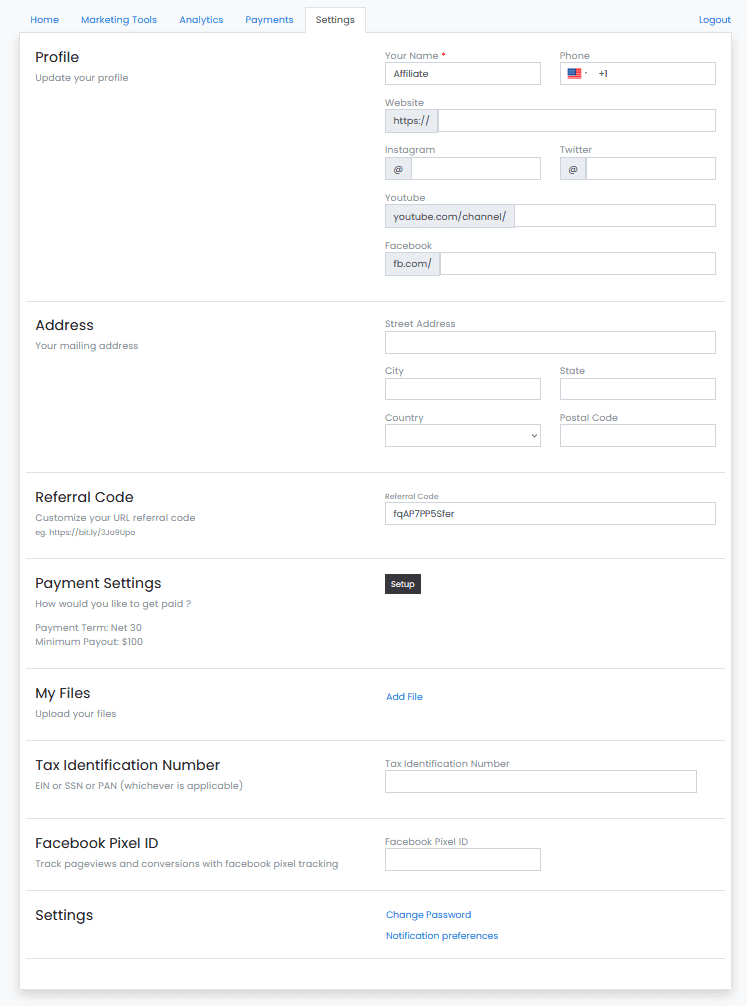Click the Add File link
This screenshot has height=1006, width=747.
tap(404, 697)
